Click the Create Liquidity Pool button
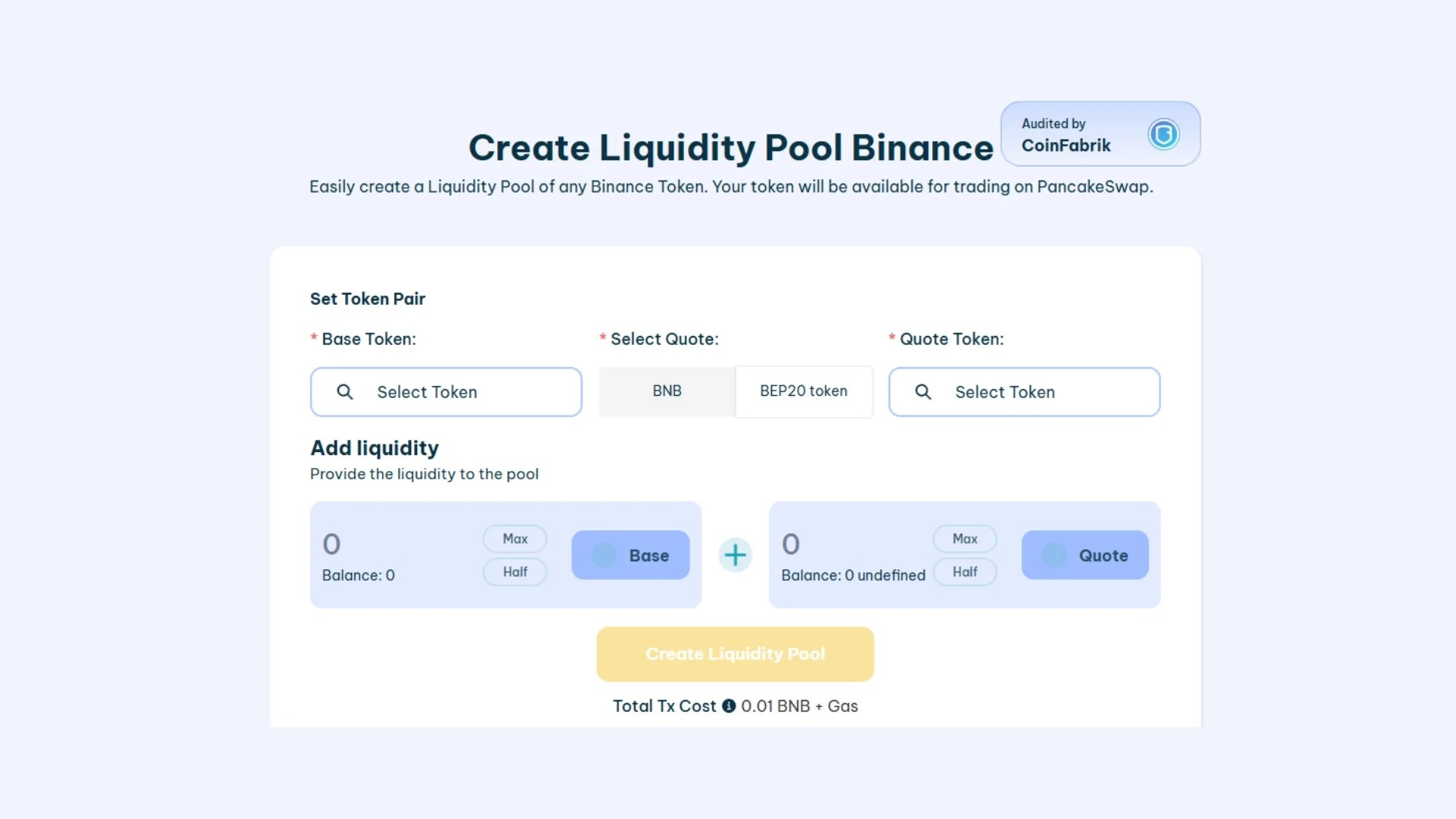This screenshot has height=819, width=1456. (x=735, y=654)
